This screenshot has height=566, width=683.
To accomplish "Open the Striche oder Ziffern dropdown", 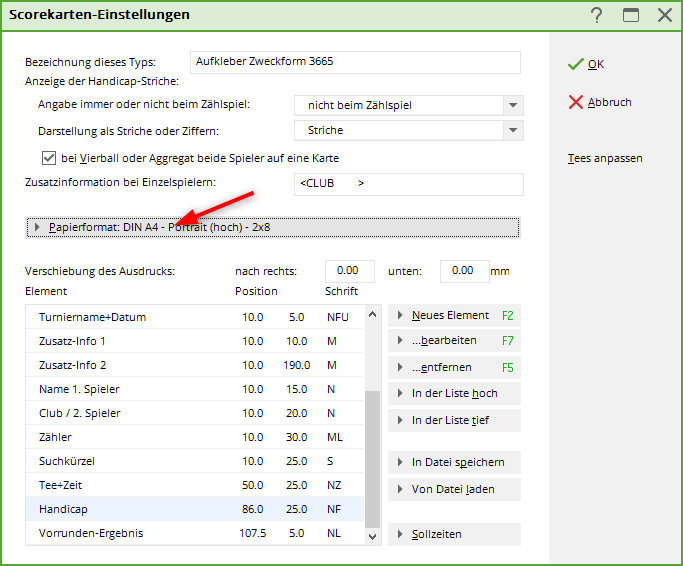I will click(513, 130).
